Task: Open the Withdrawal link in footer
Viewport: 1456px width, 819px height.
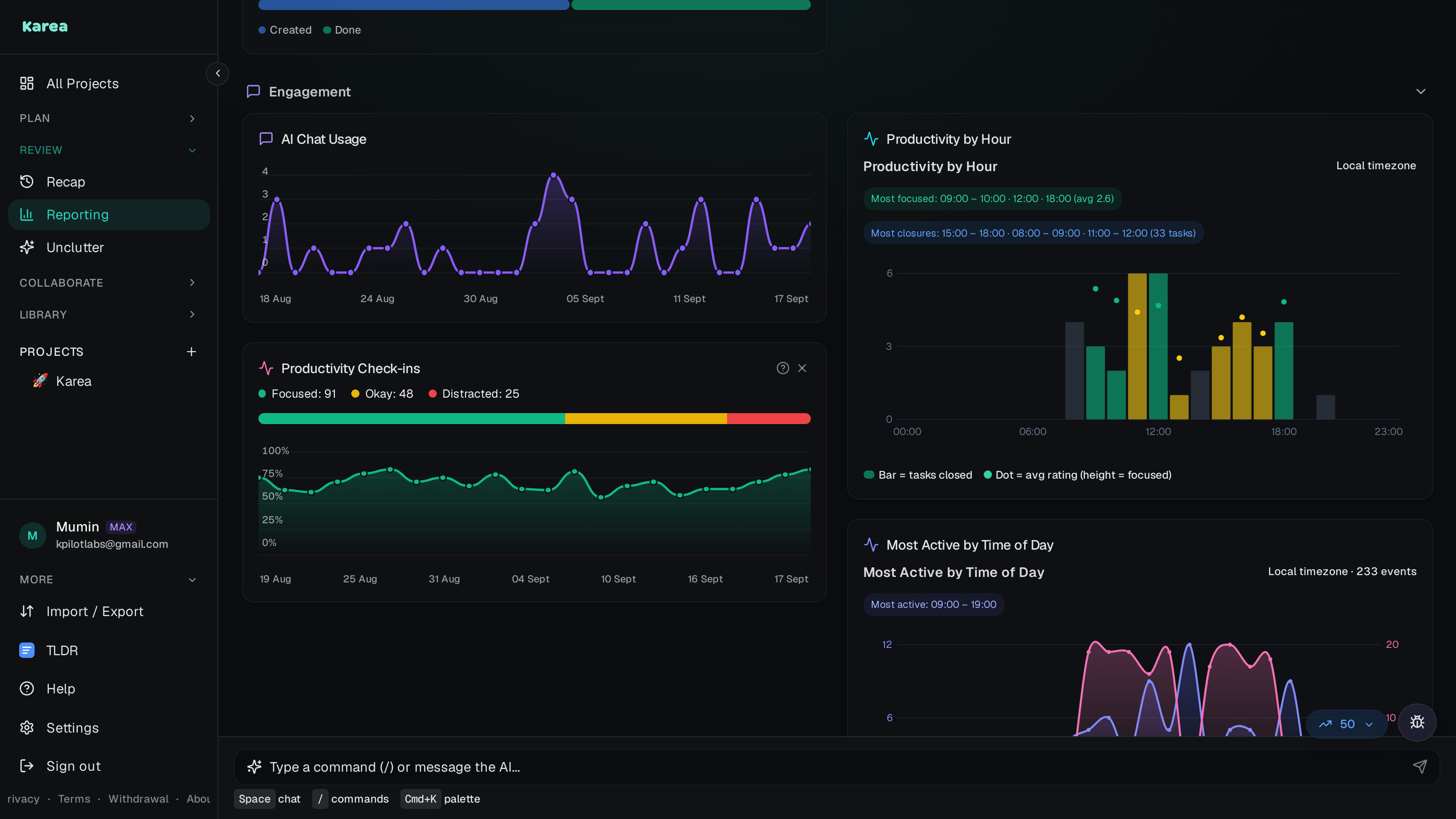Action: [x=138, y=799]
